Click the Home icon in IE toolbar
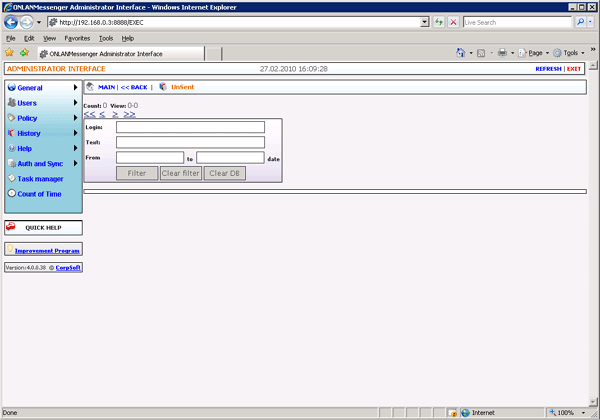Image resolution: width=600 pixels, height=420 pixels. (461, 53)
